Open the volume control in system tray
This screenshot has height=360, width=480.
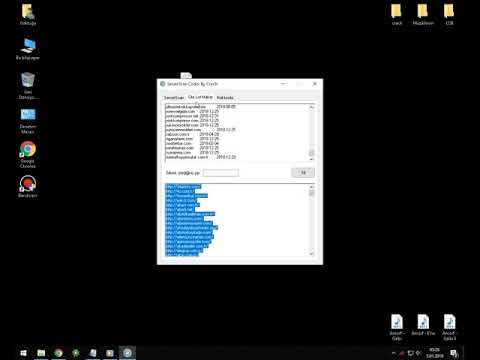point(419,353)
